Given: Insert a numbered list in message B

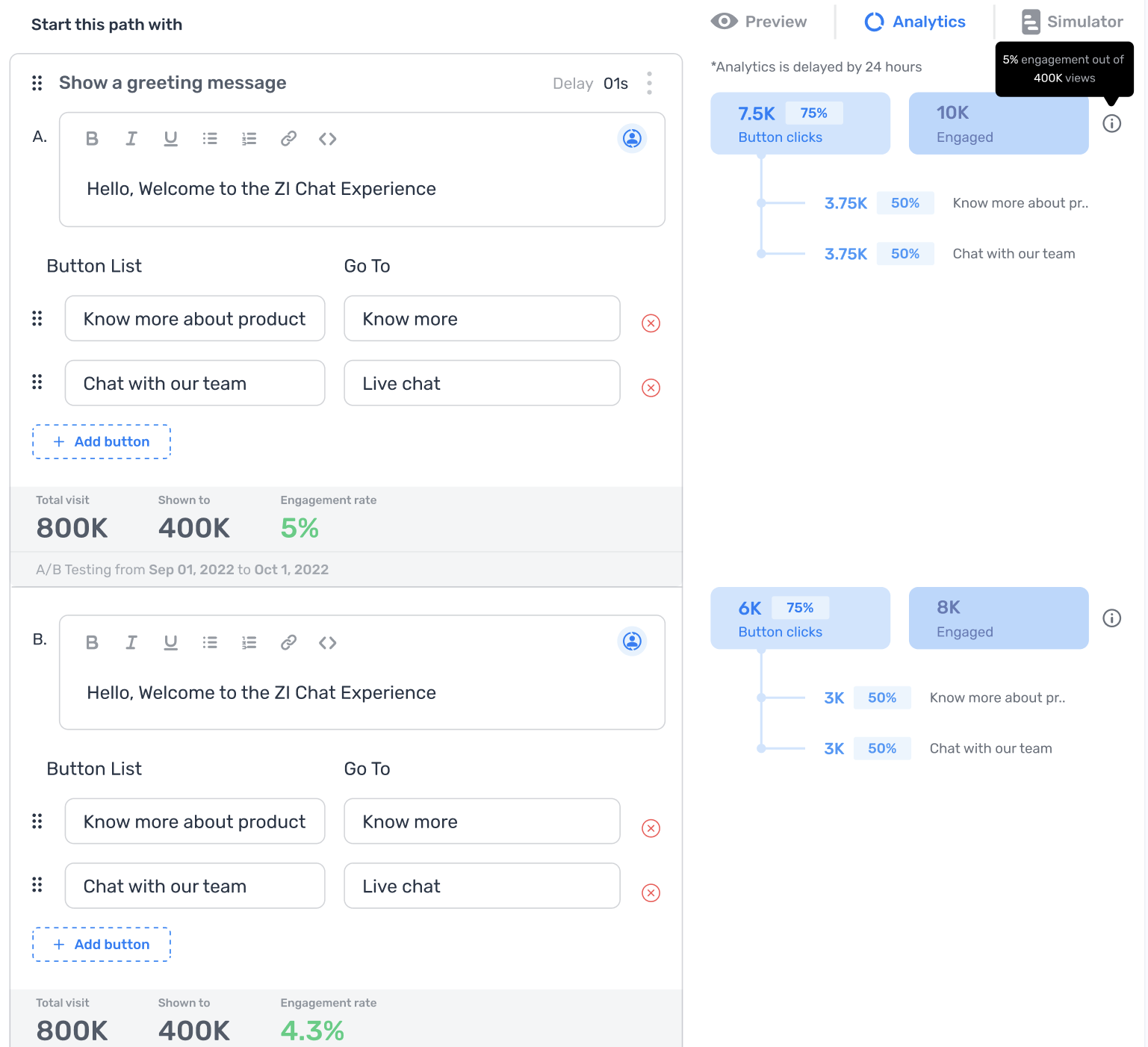Looking at the screenshot, I should click(249, 641).
